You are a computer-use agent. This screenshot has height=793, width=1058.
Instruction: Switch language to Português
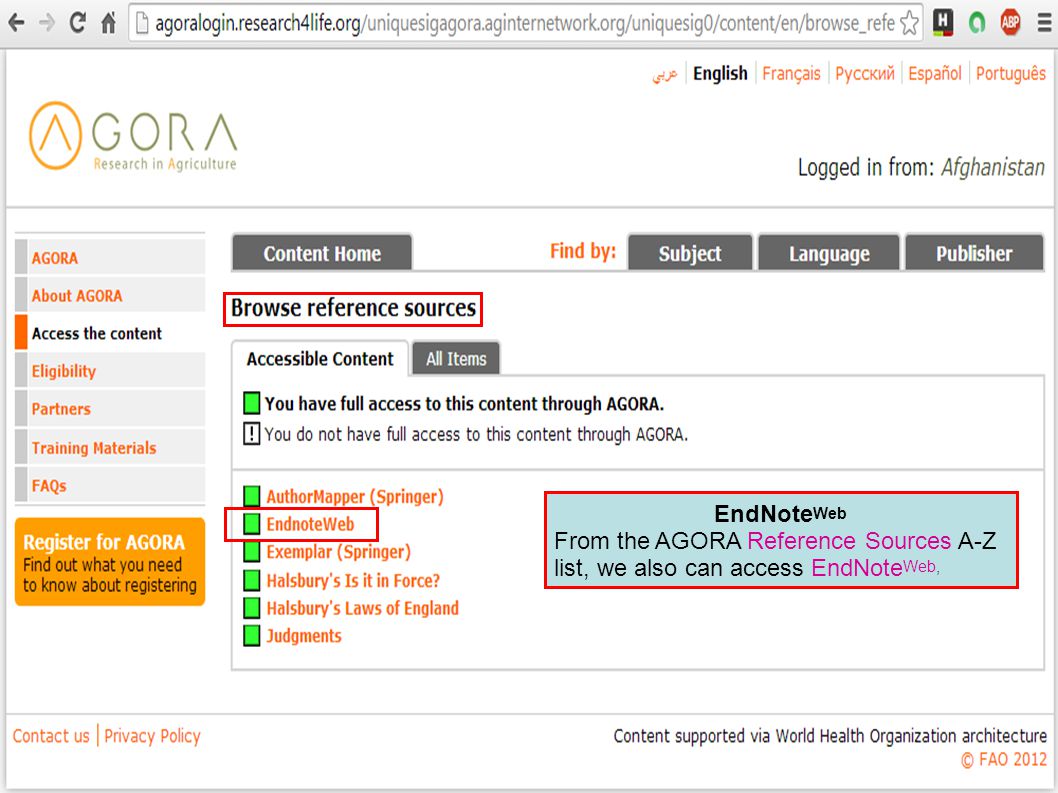click(x=1010, y=73)
